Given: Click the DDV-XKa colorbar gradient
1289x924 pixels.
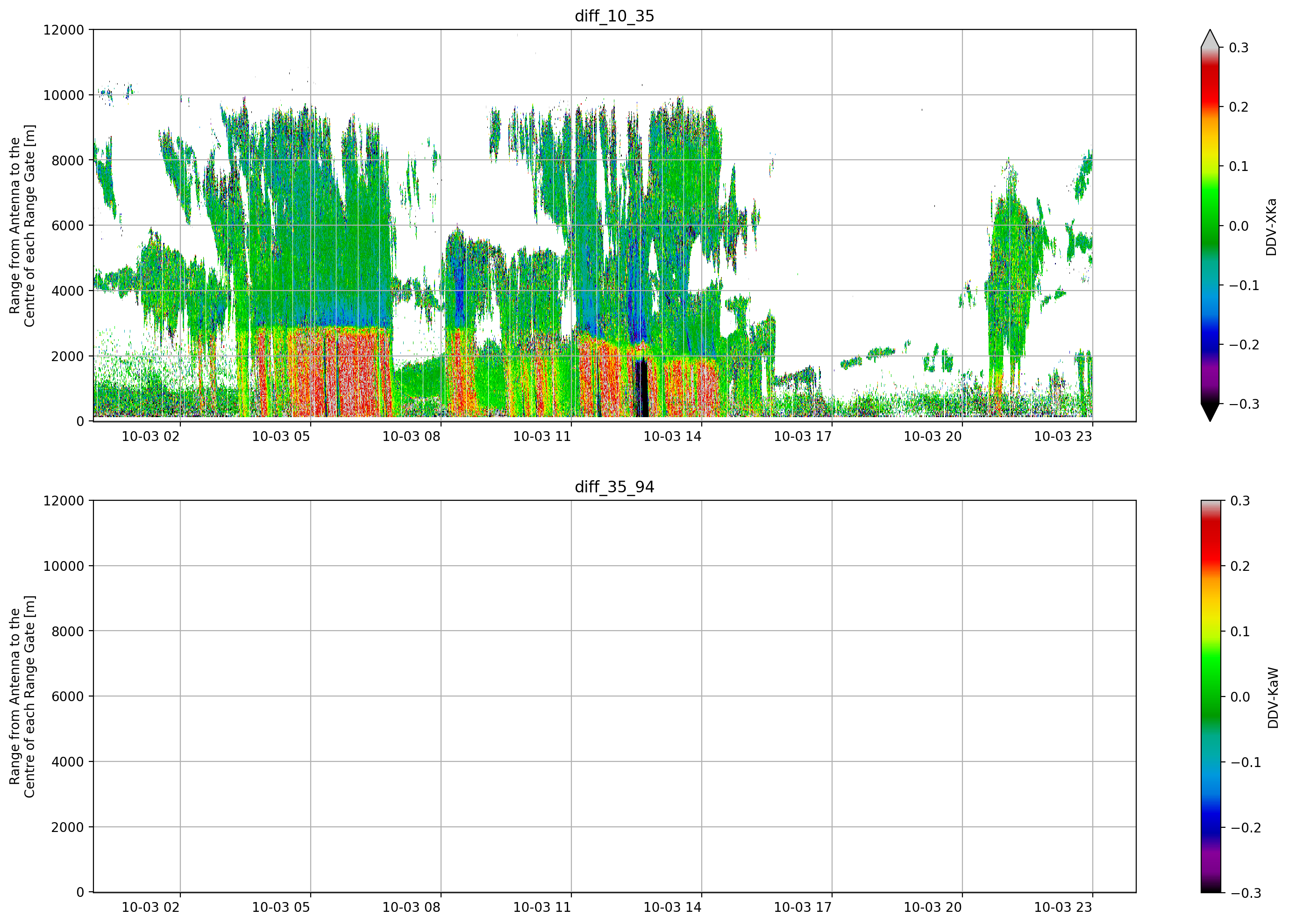Looking at the screenshot, I should click(1210, 226).
